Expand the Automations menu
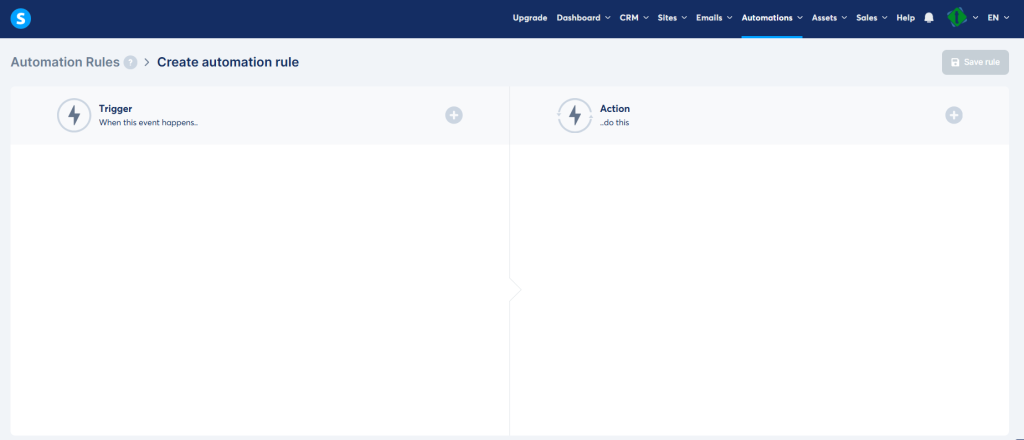The width and height of the screenshot is (1024, 440). click(x=772, y=18)
